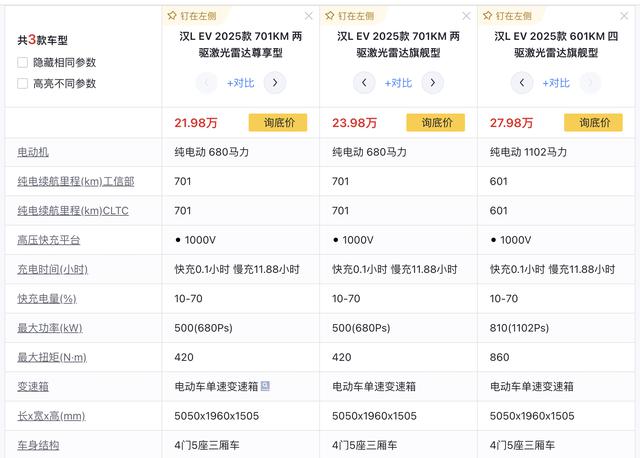
Task: Remove the 601KM 四驱 column from comparison
Action: pos(624,16)
